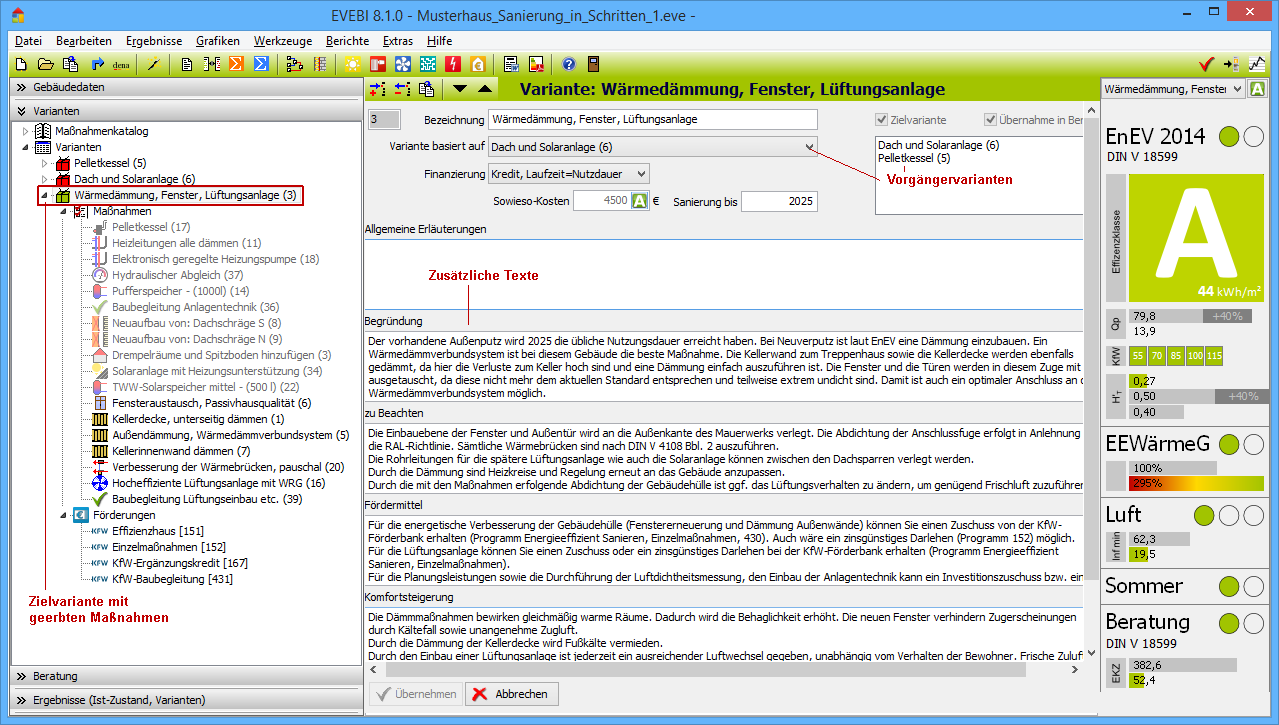Open a project using the folder icon
The image size is (1279, 725).
click(46, 64)
